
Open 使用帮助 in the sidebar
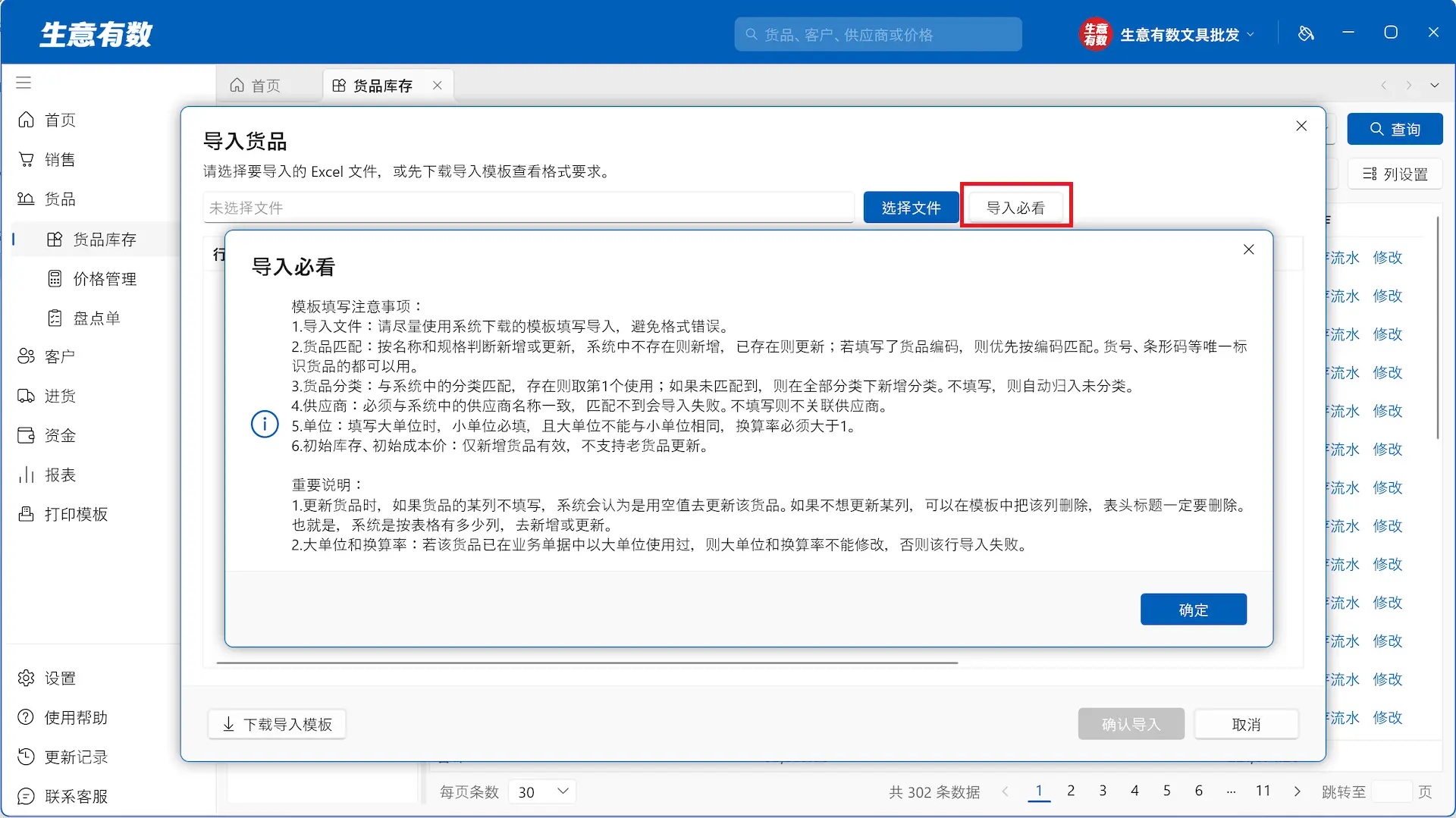pyautogui.click(x=64, y=717)
